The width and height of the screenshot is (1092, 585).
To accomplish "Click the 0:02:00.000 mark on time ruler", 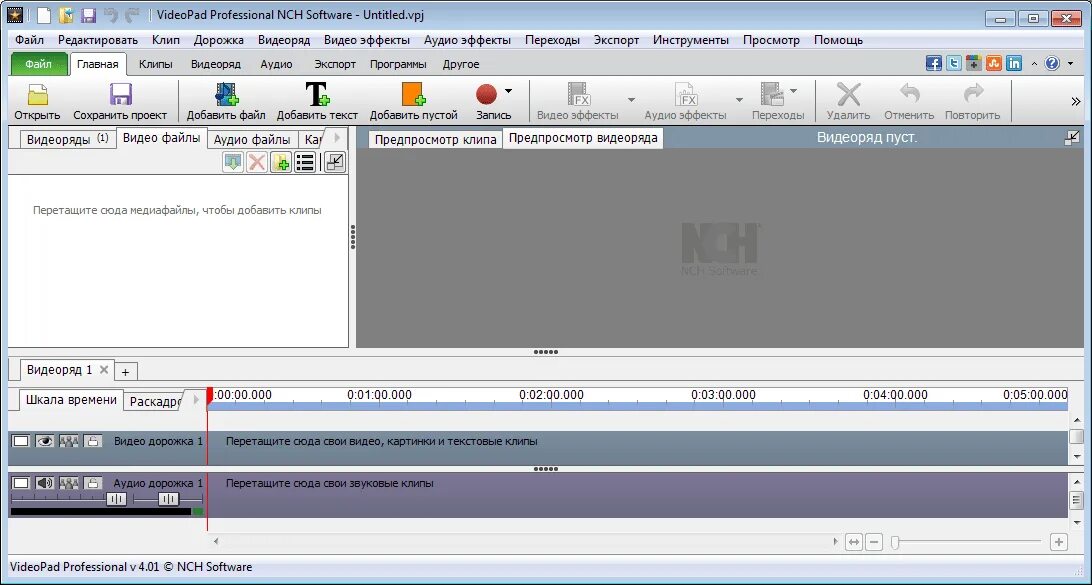I will [x=552, y=395].
